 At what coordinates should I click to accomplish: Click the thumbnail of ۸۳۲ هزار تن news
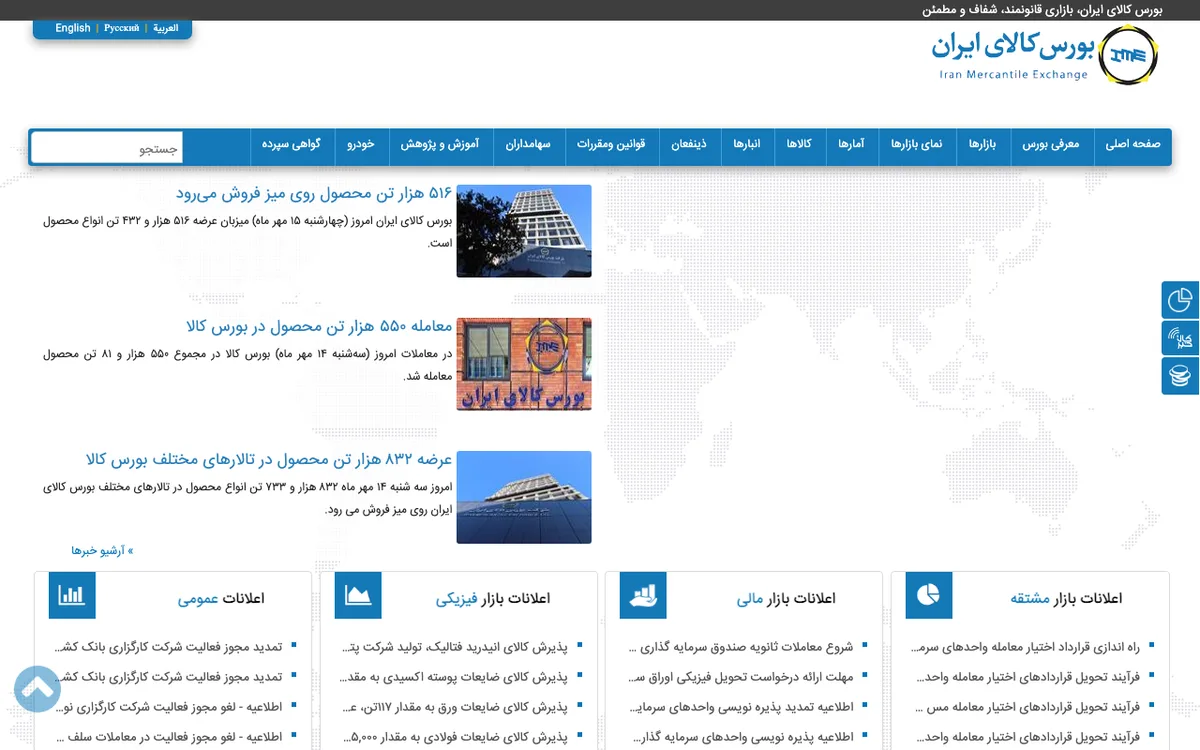point(524,497)
